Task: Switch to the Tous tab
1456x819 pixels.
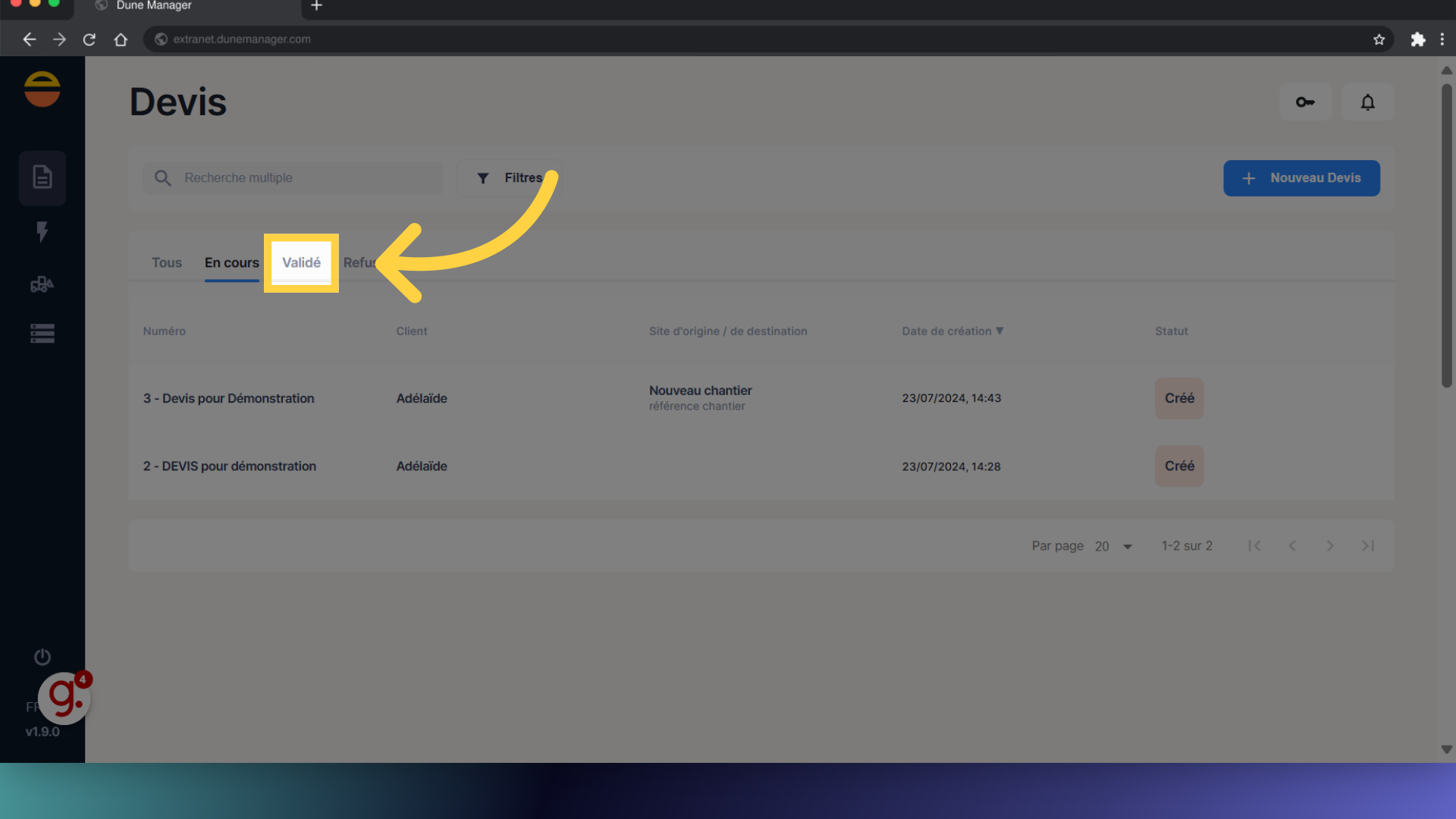Action: [167, 262]
